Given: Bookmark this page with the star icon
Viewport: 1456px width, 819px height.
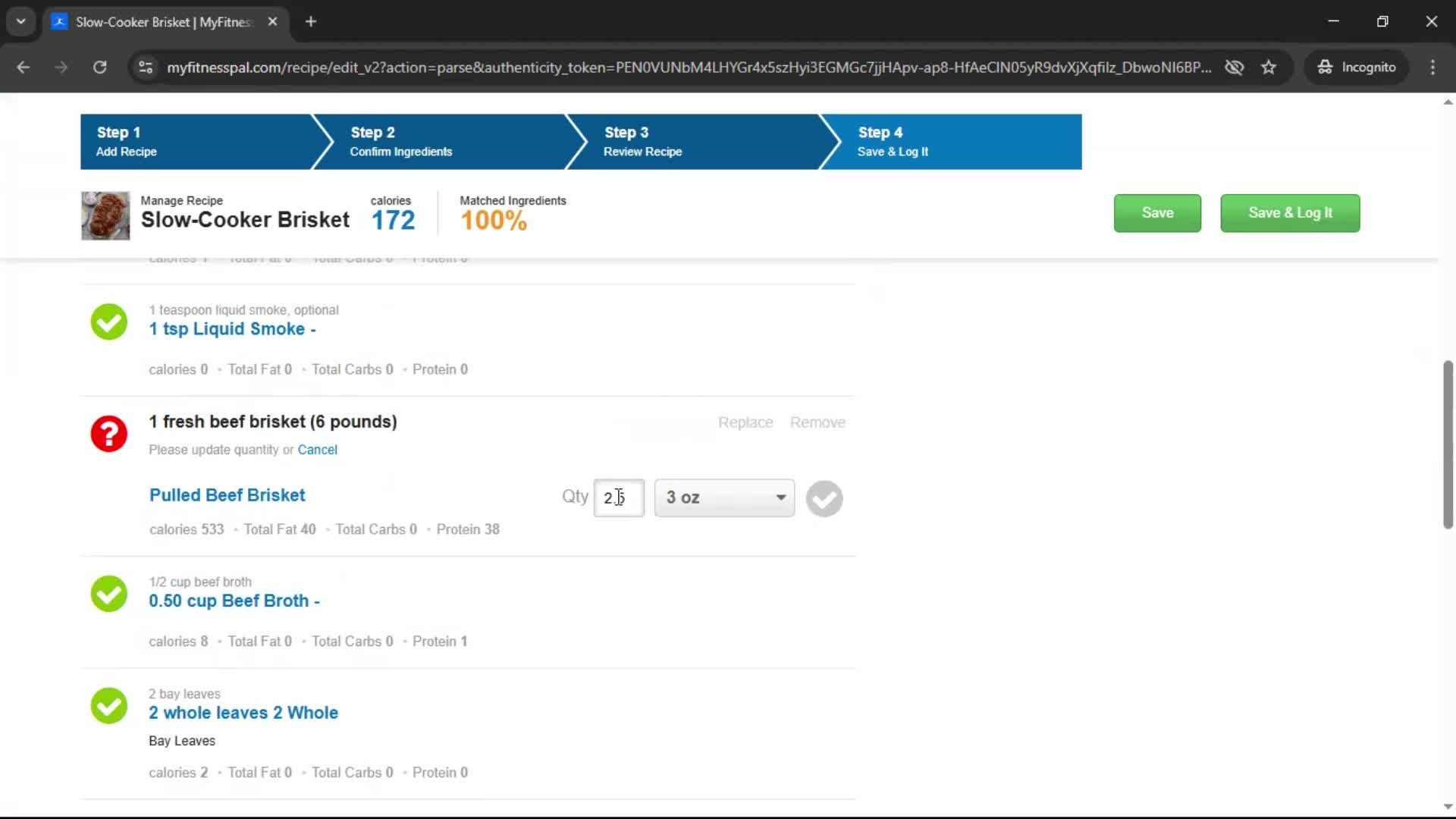Looking at the screenshot, I should point(1269,67).
